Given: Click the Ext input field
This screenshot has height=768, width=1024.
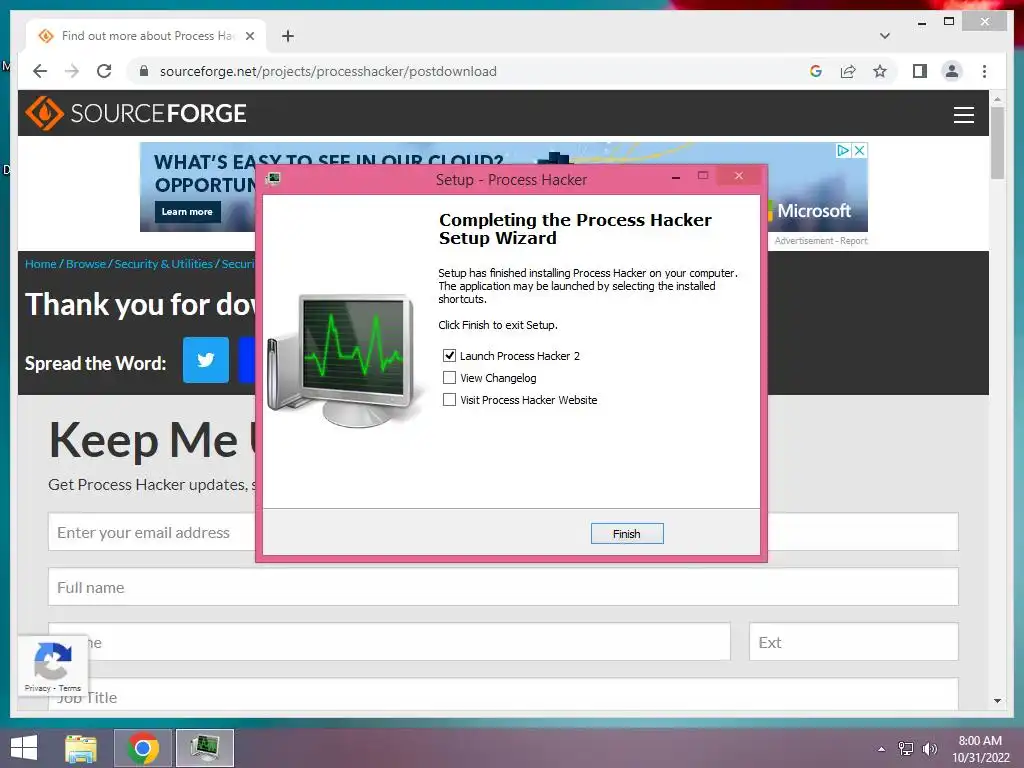Looking at the screenshot, I should (x=854, y=642).
